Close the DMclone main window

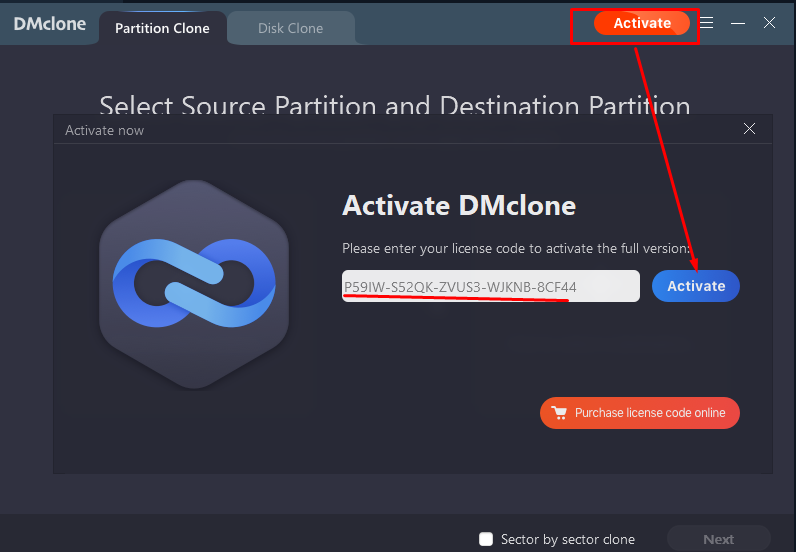click(x=769, y=23)
